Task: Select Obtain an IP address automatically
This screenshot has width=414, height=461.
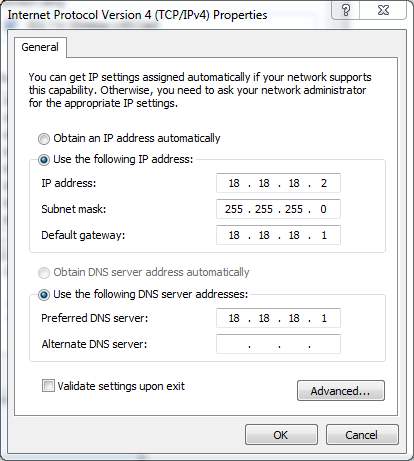Action: click(44, 139)
